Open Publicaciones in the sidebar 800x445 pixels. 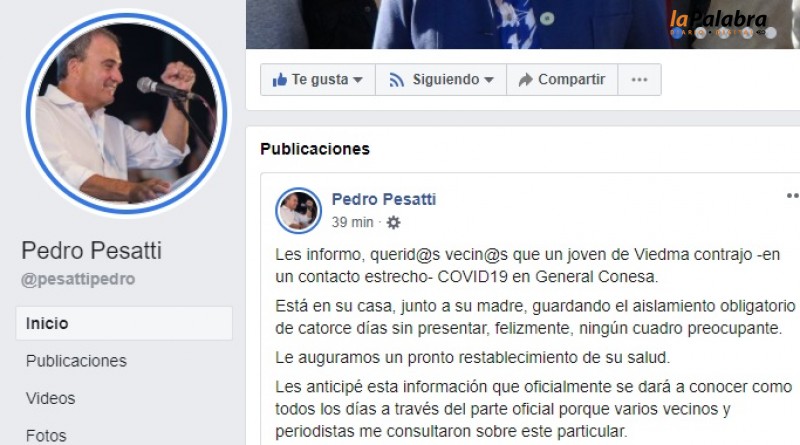76,361
